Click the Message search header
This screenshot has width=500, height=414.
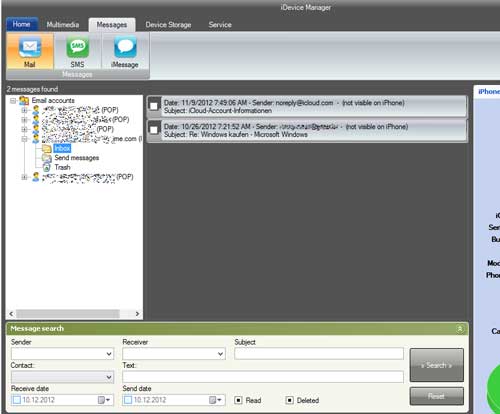(237, 329)
